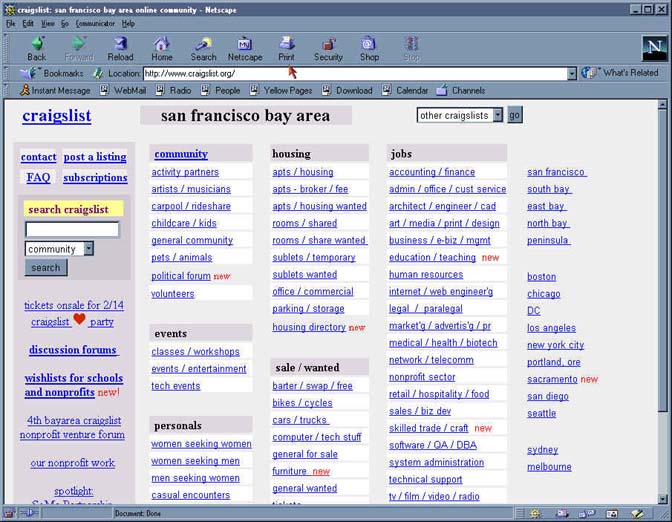Open the software / QA / DBA jobs link

(x=433, y=445)
